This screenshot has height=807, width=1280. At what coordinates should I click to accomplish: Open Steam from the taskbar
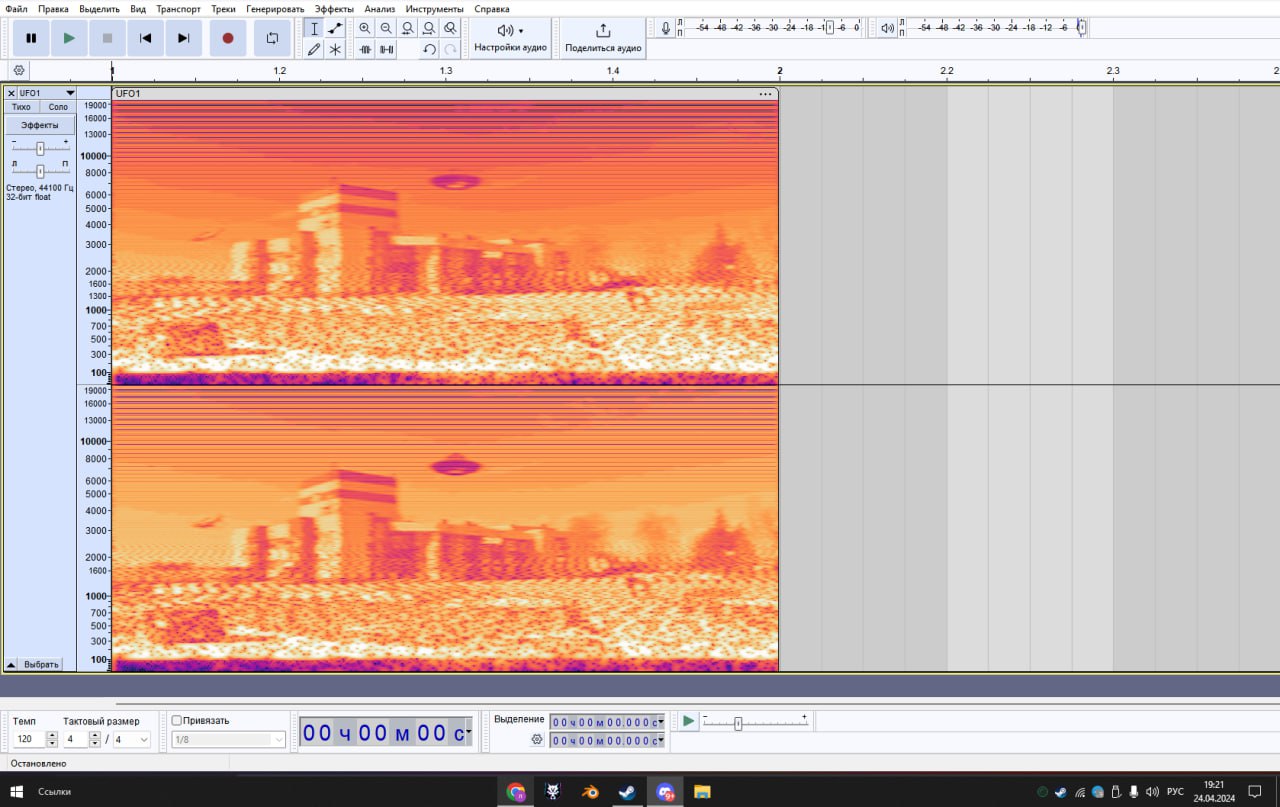(627, 792)
